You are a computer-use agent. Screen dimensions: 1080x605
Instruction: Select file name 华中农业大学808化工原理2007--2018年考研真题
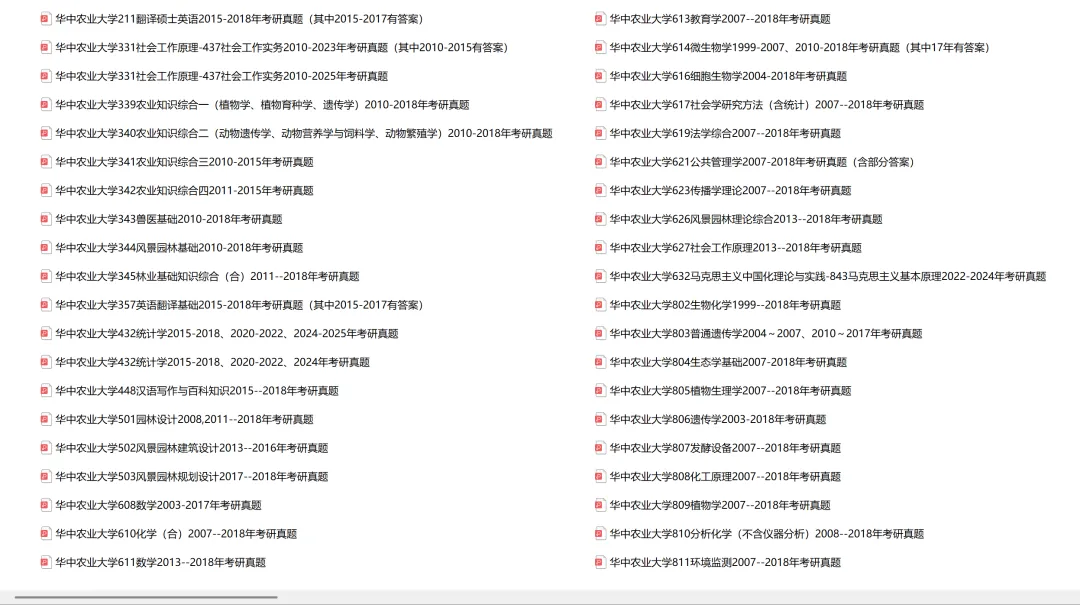pyautogui.click(x=725, y=477)
